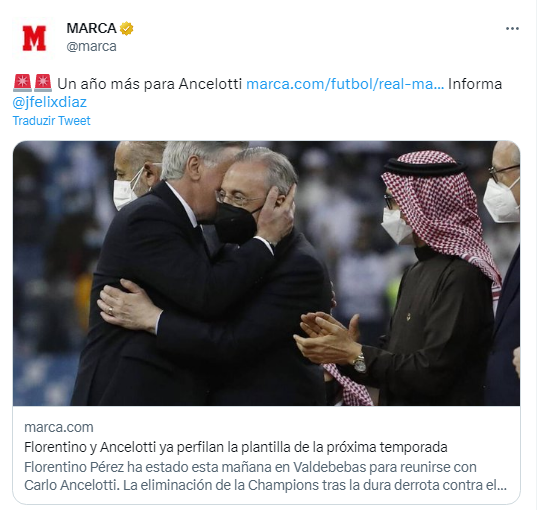Image resolution: width=550 pixels, height=510 pixels.
Task: Click Traduzir Tweet to translate
Action: pos(52,121)
